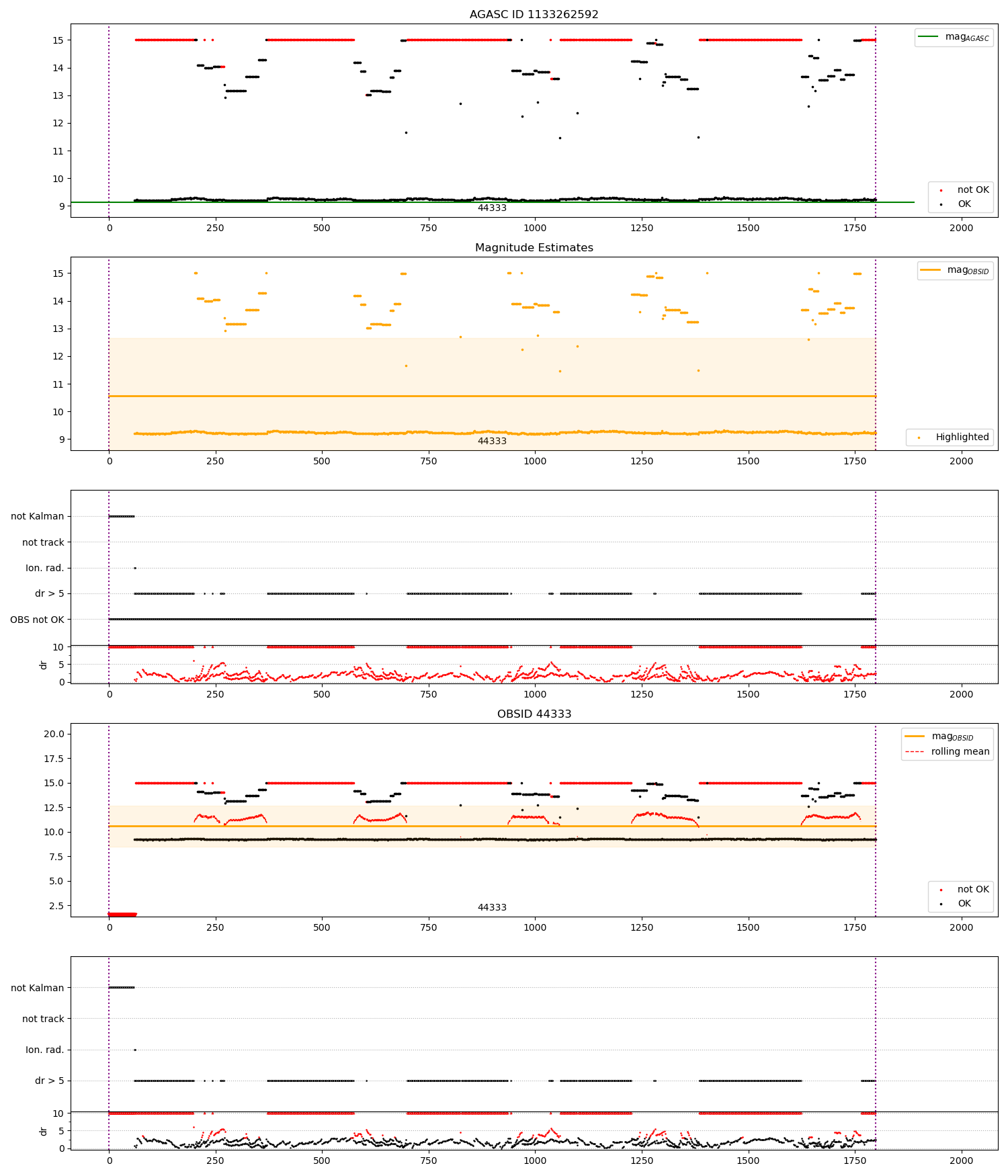Click the '20.0' y-axis tick label

click(54, 734)
